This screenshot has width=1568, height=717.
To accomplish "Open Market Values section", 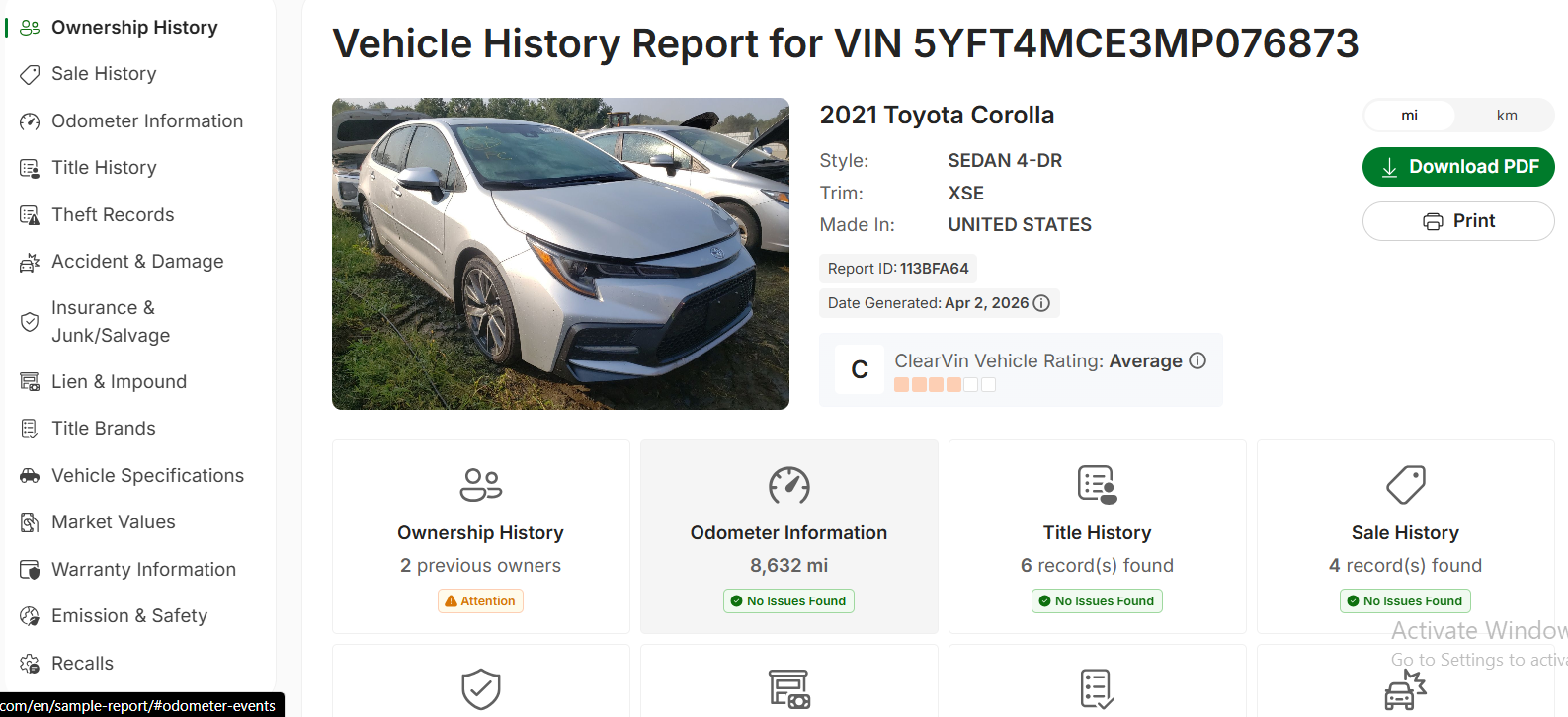I will coord(113,522).
